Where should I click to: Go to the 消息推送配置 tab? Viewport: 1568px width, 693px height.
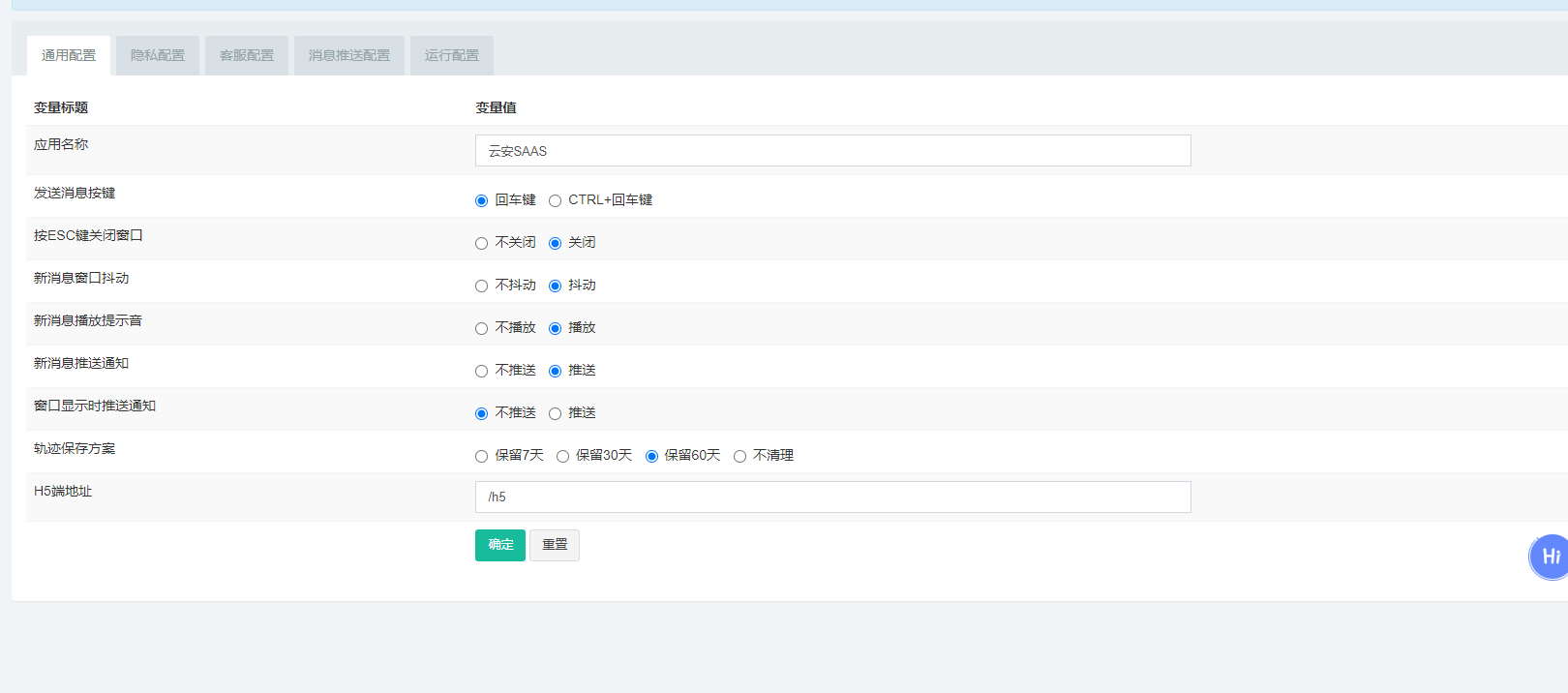(349, 55)
